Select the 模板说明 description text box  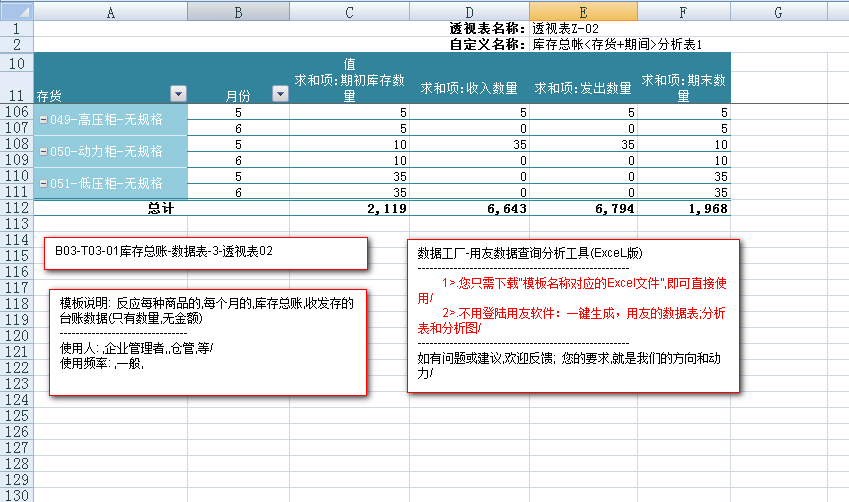tap(208, 341)
